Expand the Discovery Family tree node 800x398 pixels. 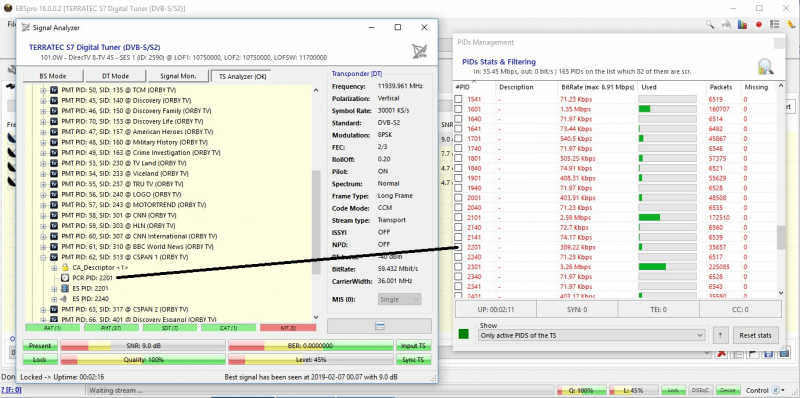click(43, 111)
